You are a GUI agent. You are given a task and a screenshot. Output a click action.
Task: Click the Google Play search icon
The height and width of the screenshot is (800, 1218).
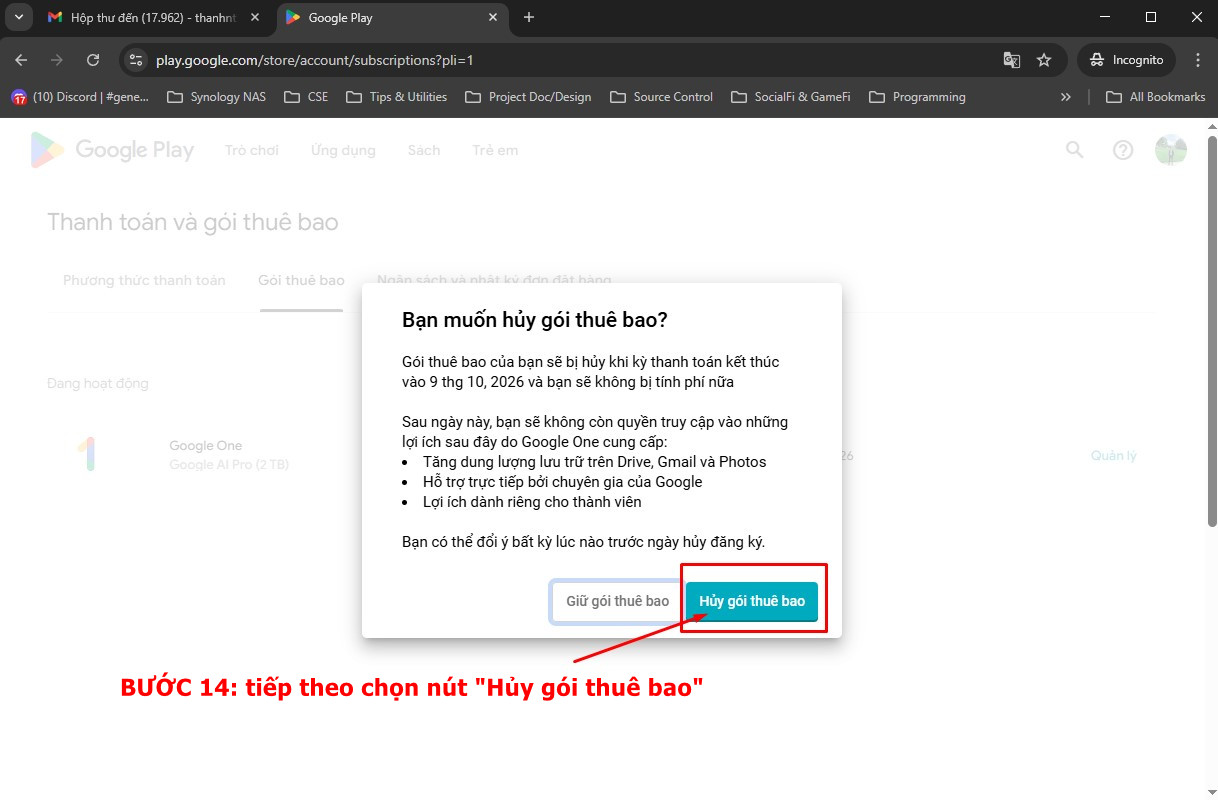click(1074, 150)
